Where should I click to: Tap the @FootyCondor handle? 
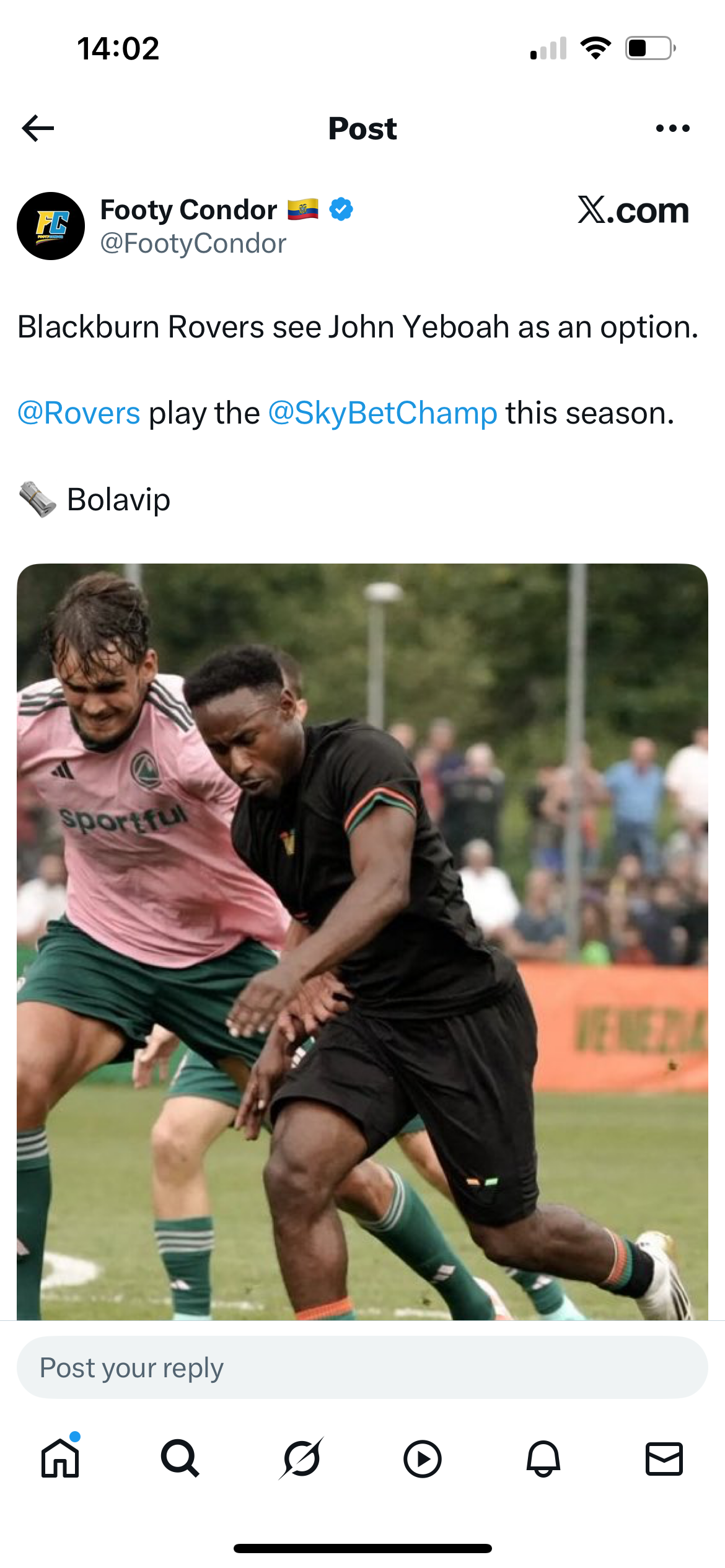[x=193, y=243]
